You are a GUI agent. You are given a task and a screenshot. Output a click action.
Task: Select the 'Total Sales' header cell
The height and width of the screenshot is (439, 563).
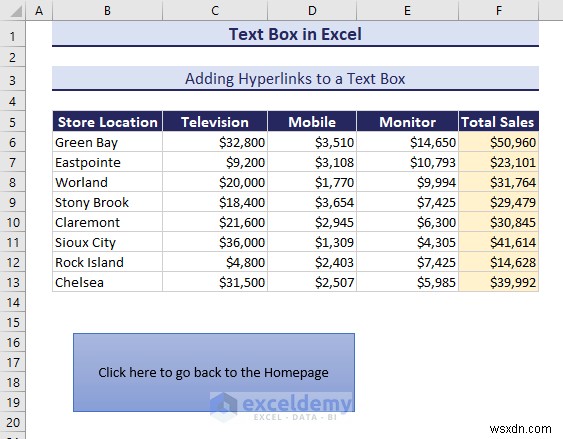click(499, 121)
